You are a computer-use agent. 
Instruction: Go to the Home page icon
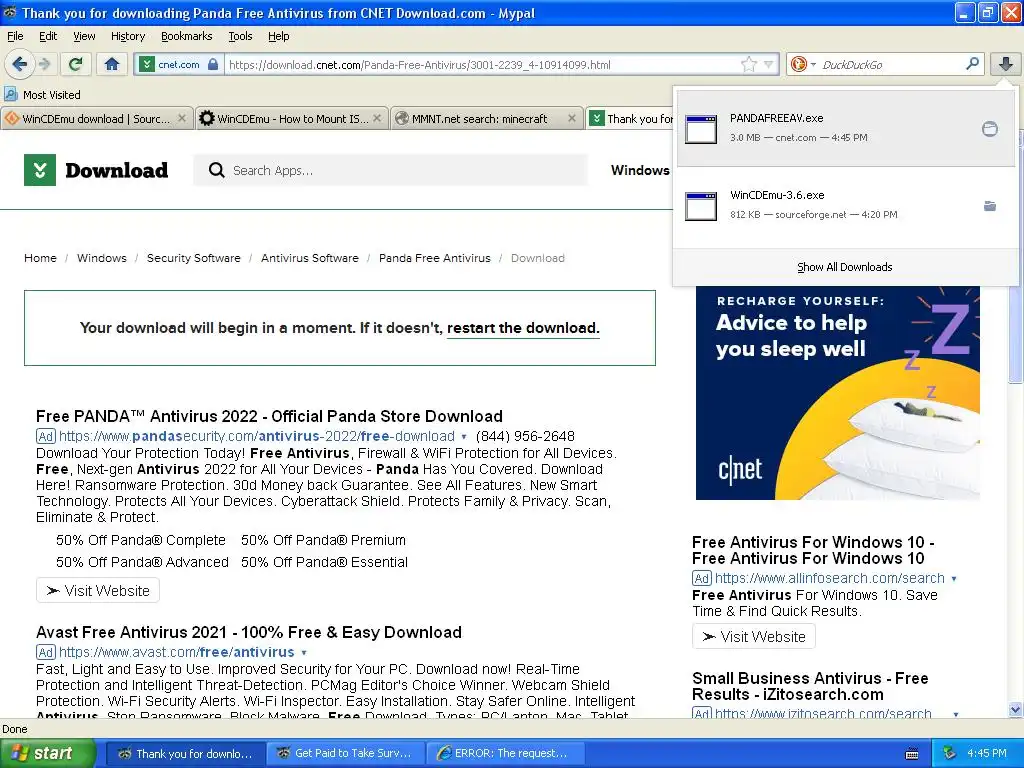(x=112, y=64)
